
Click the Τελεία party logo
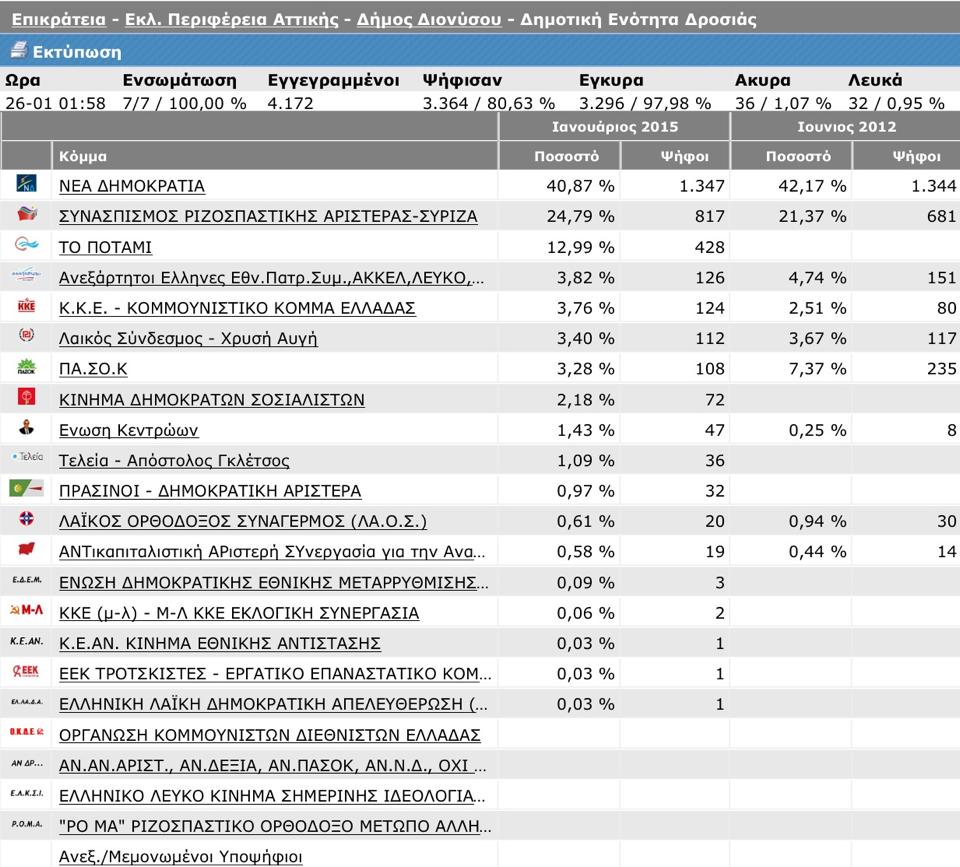[x=28, y=457]
